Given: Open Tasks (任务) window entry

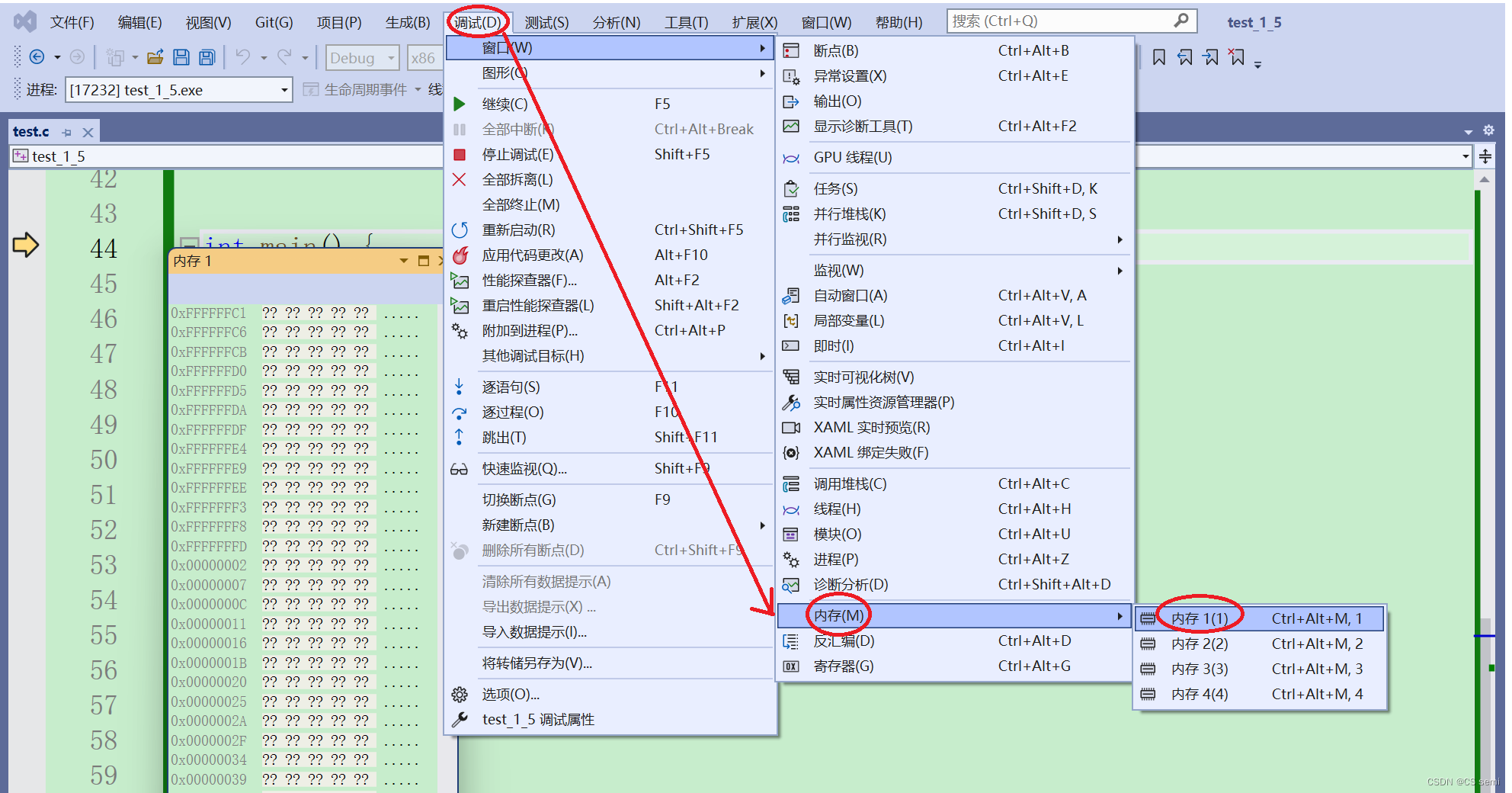Looking at the screenshot, I should point(955,189).
